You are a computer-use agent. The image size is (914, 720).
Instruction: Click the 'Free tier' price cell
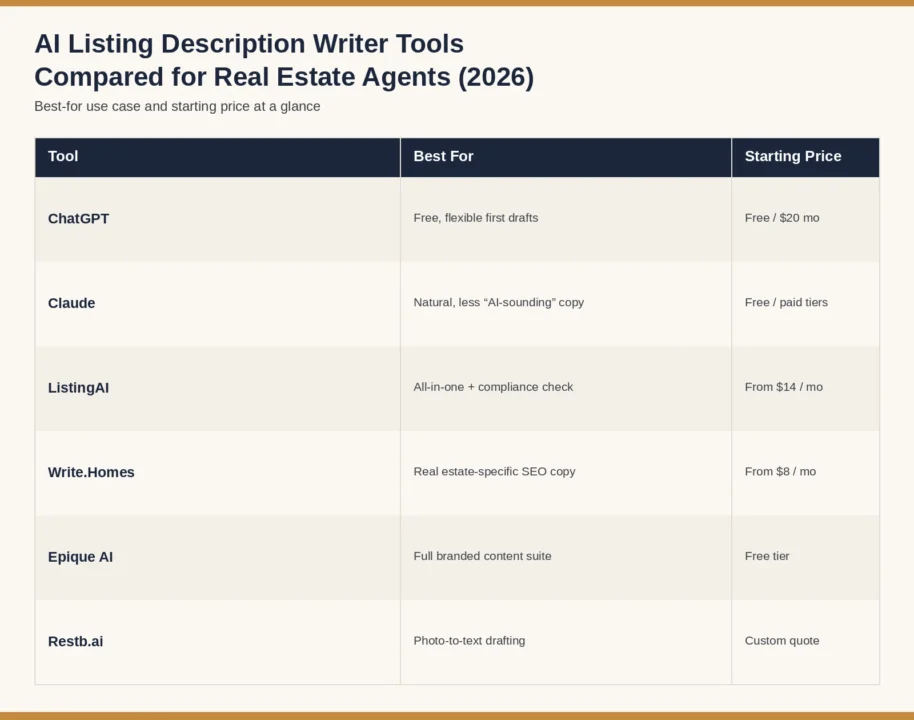(x=806, y=557)
